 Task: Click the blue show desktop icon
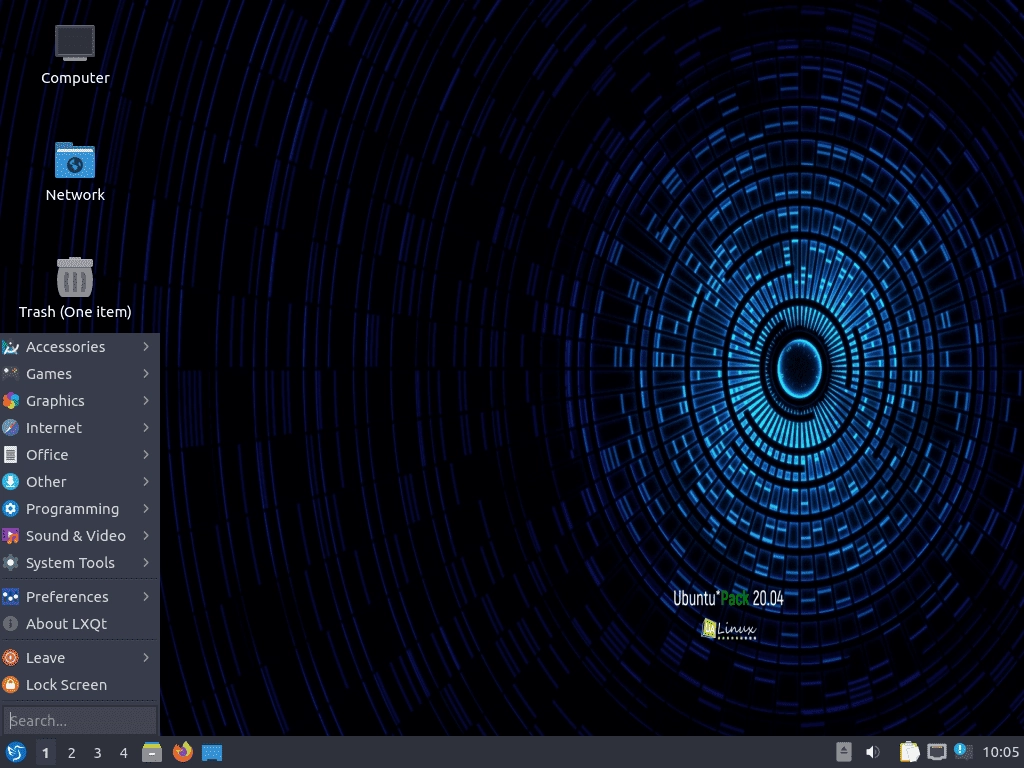(212, 753)
